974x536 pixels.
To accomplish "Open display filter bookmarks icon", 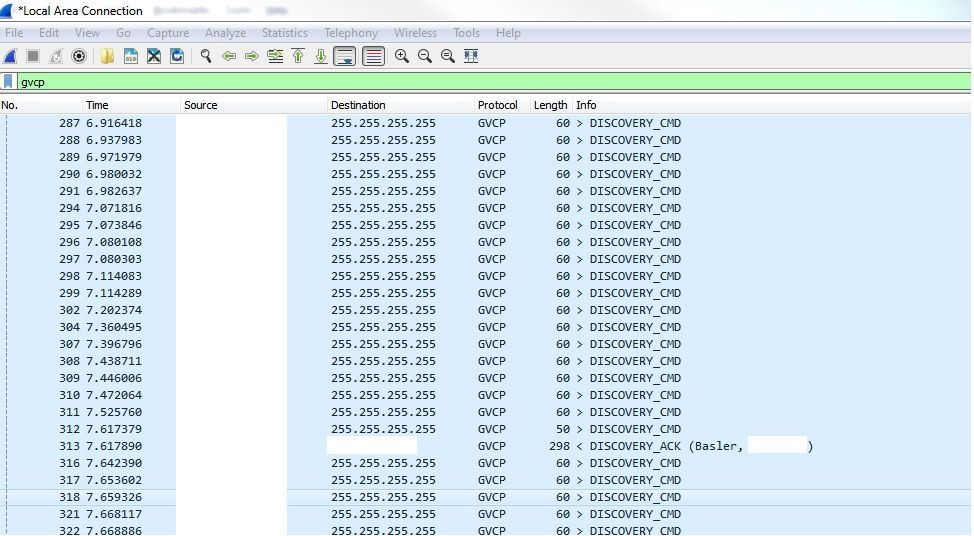I will 8,81.
